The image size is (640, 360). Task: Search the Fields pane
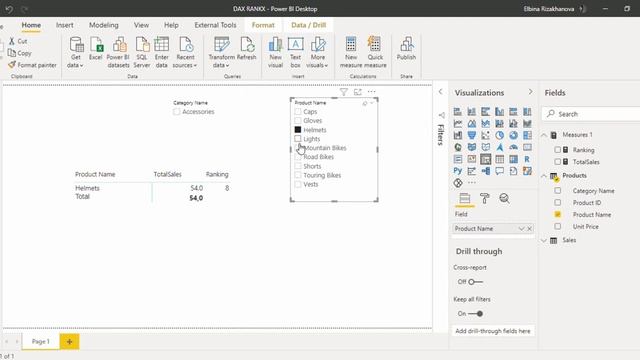592,114
